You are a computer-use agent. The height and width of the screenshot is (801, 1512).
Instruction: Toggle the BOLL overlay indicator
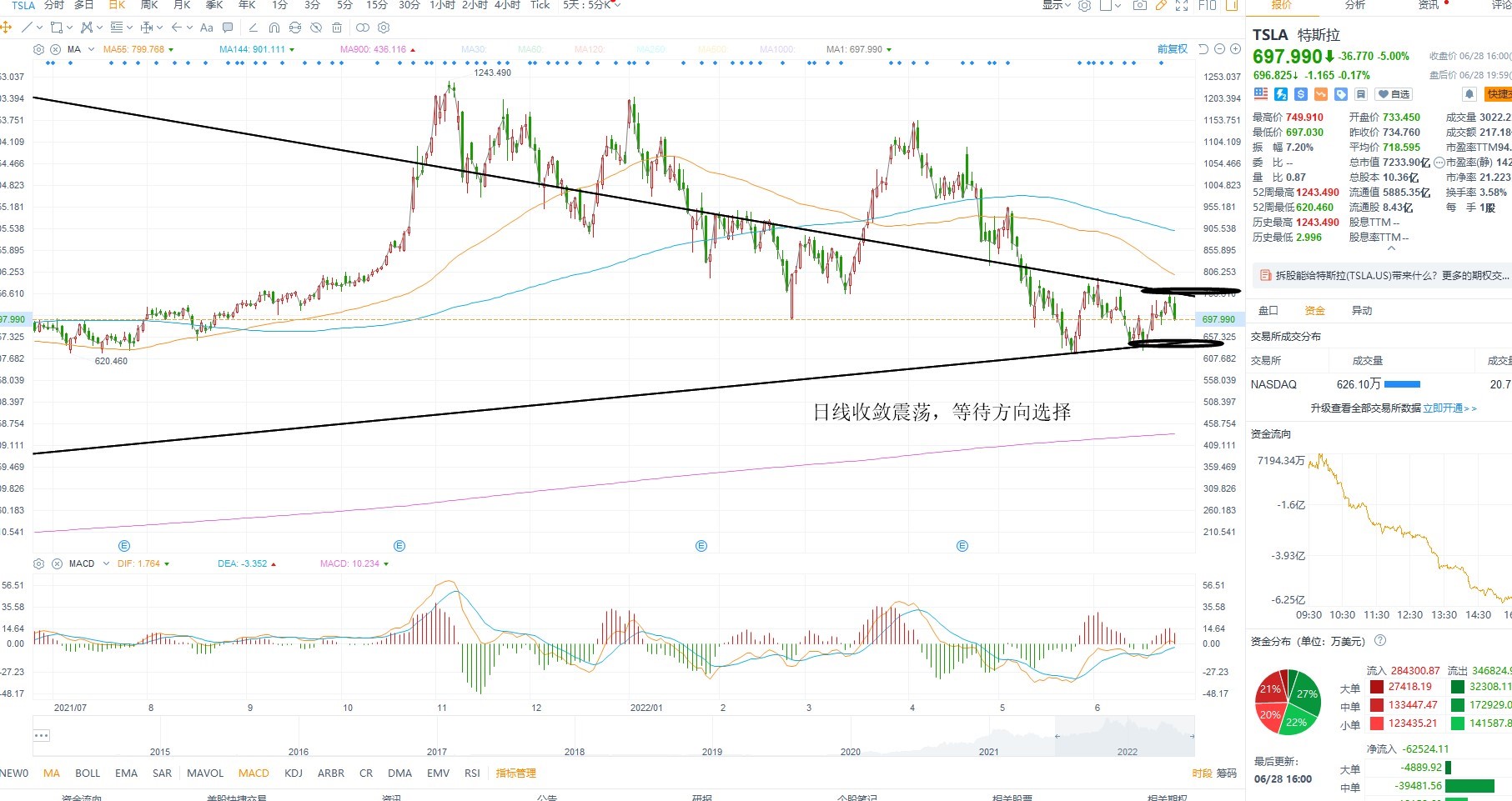click(x=88, y=773)
